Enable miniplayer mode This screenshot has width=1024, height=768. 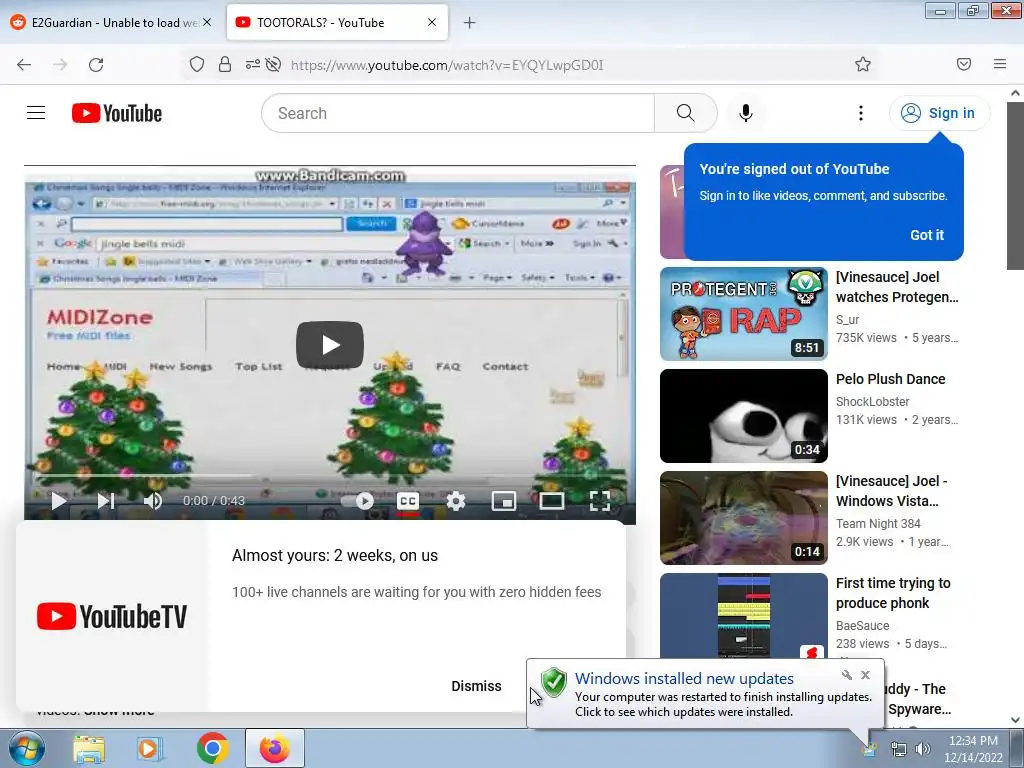click(x=504, y=501)
